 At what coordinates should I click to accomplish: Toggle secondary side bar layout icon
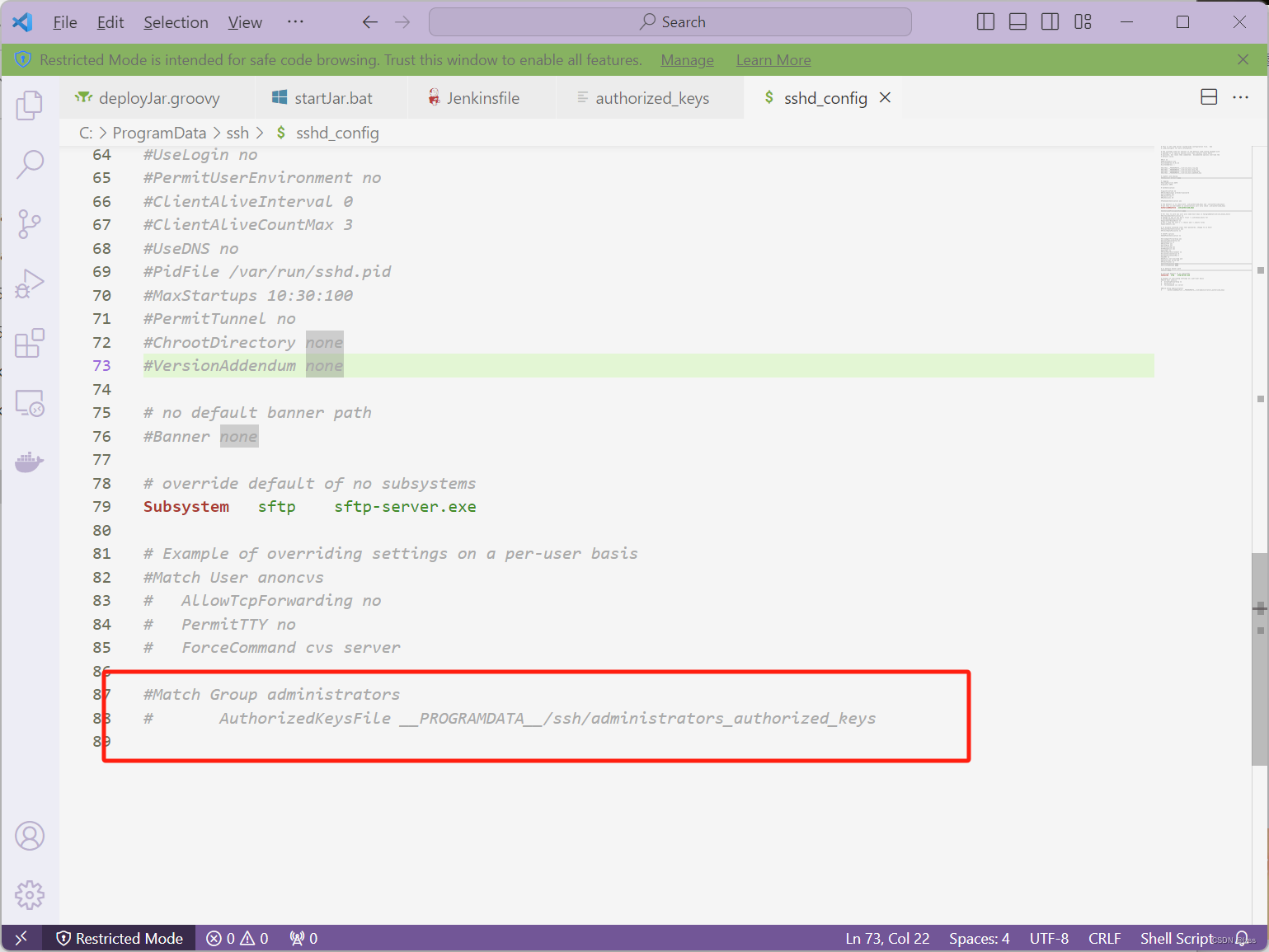pos(1050,22)
